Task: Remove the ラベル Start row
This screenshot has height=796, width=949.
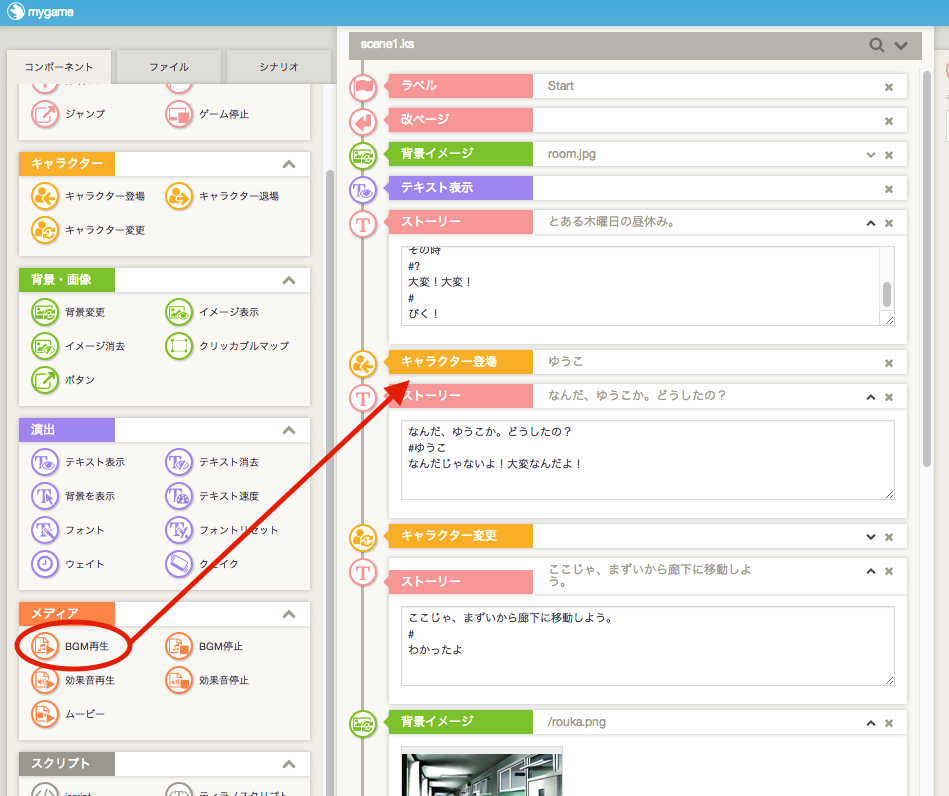Action: 888,87
